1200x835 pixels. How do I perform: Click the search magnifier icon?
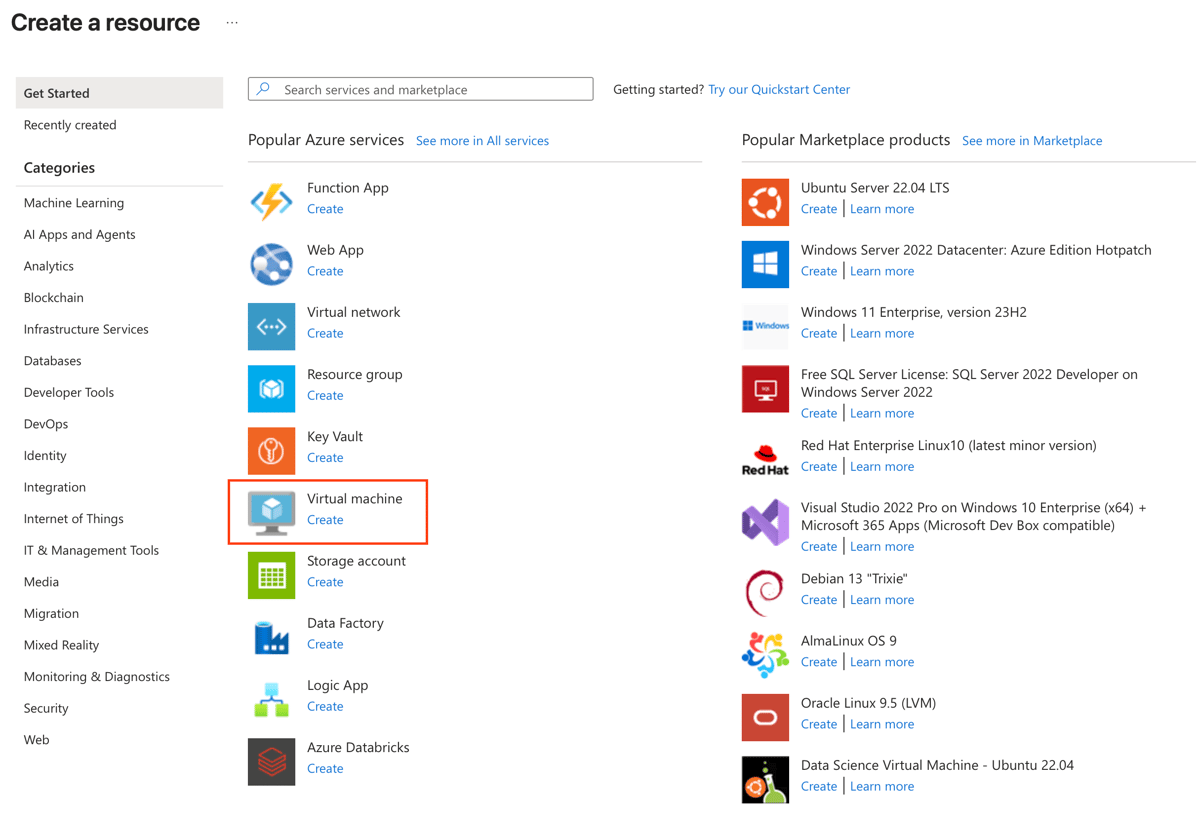point(264,89)
